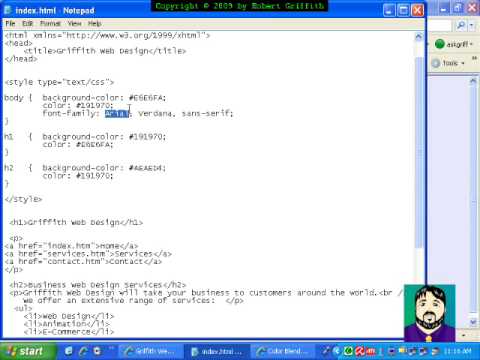Close the index.html Notepad window
The image size is (480, 360).
click(417, 10)
